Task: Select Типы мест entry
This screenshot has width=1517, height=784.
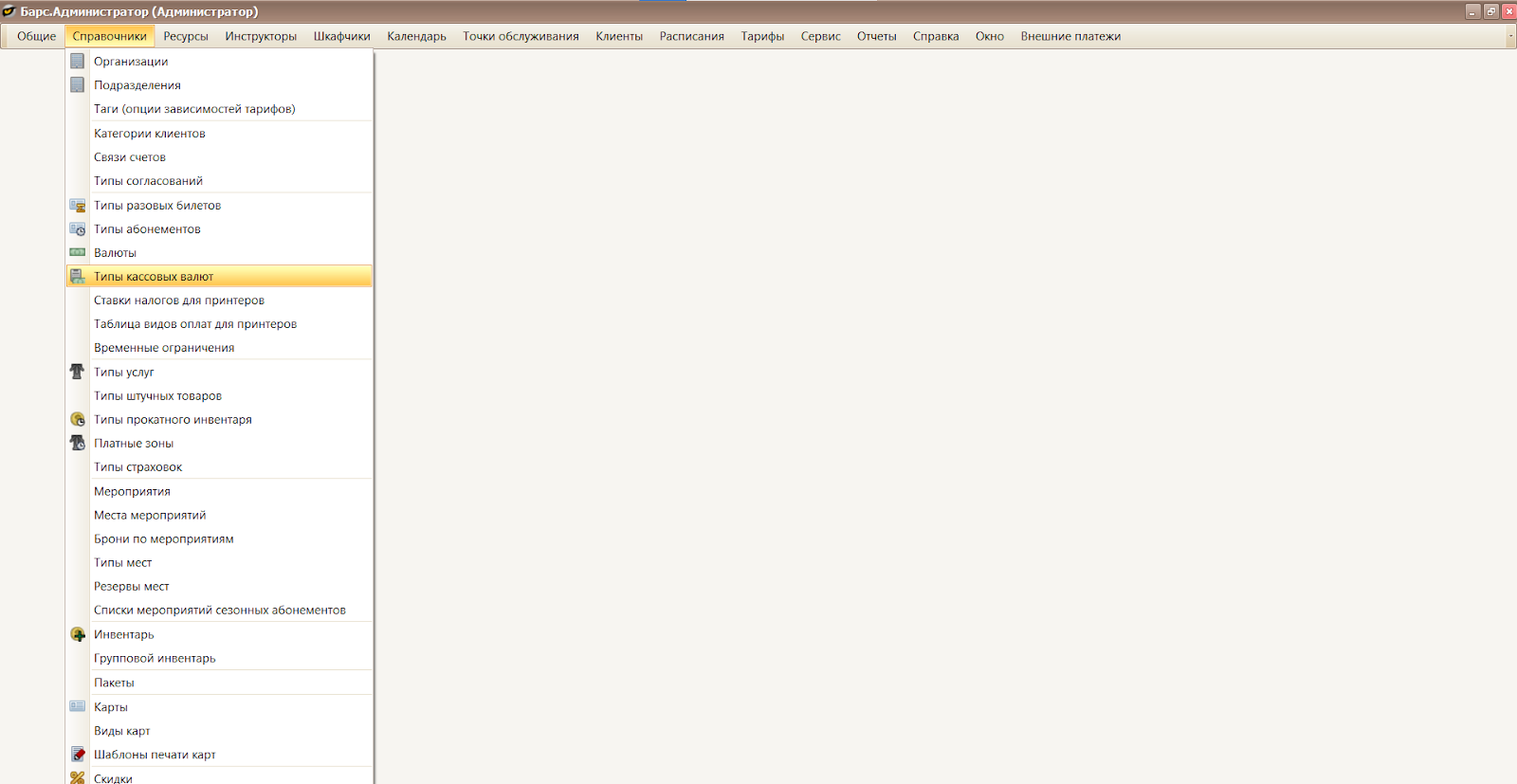Action: [x=219, y=563]
